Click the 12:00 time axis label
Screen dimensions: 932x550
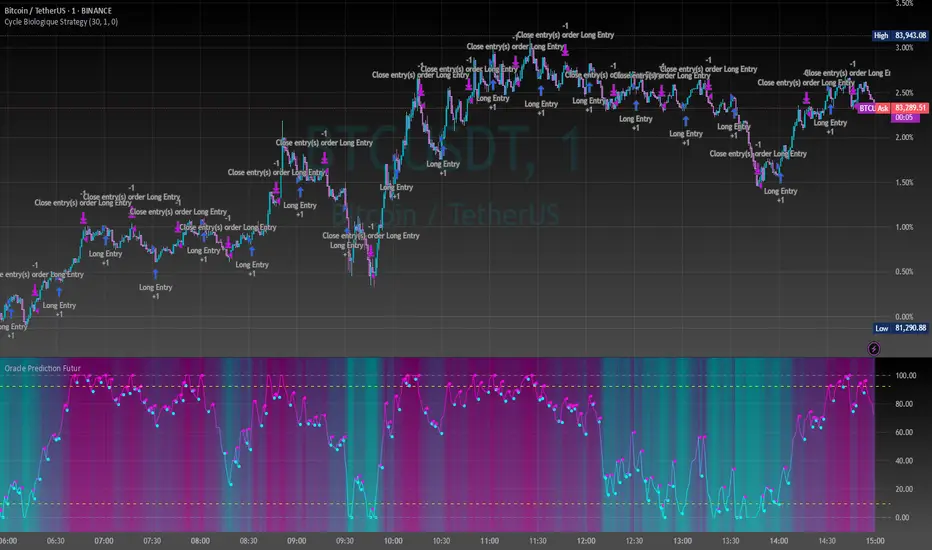586,540
